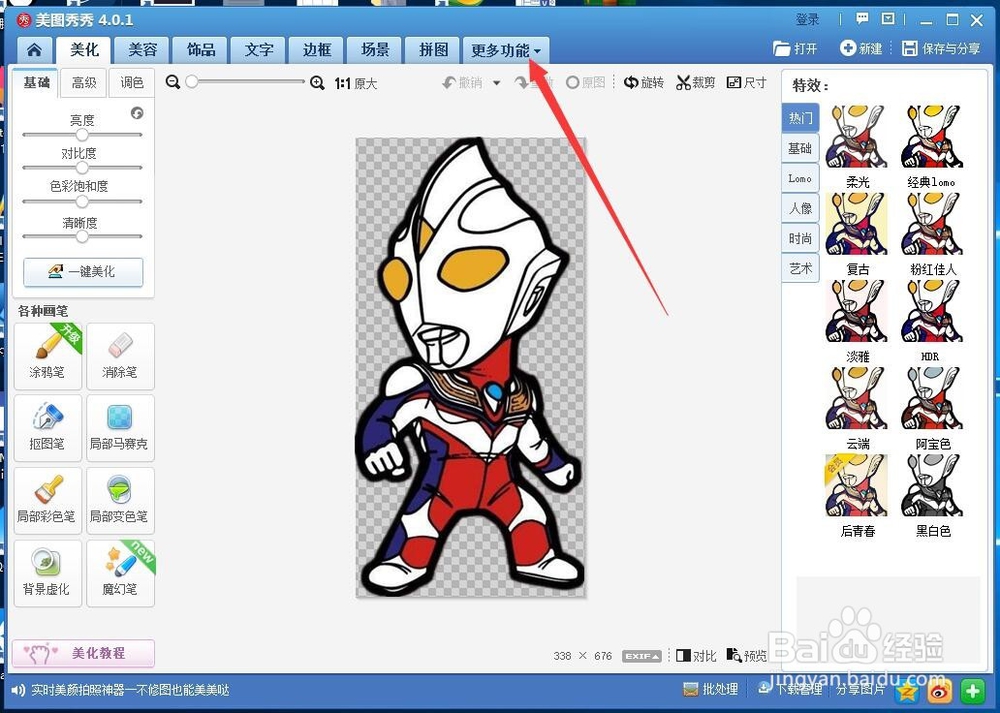Open 美化教程 beautify tutorial
Viewport: 1000px width, 713px height.
point(83,653)
